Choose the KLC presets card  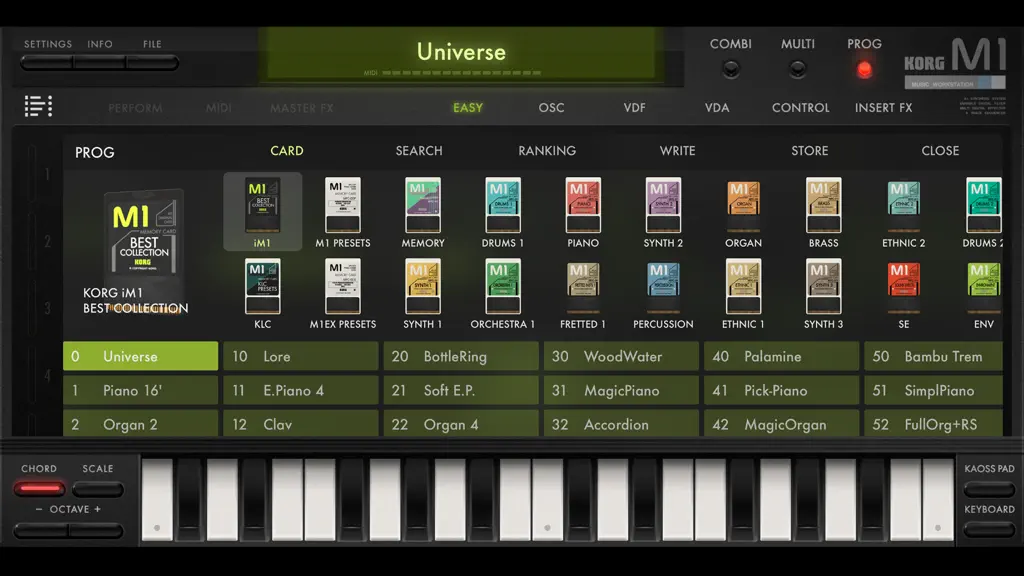pyautogui.click(x=263, y=287)
